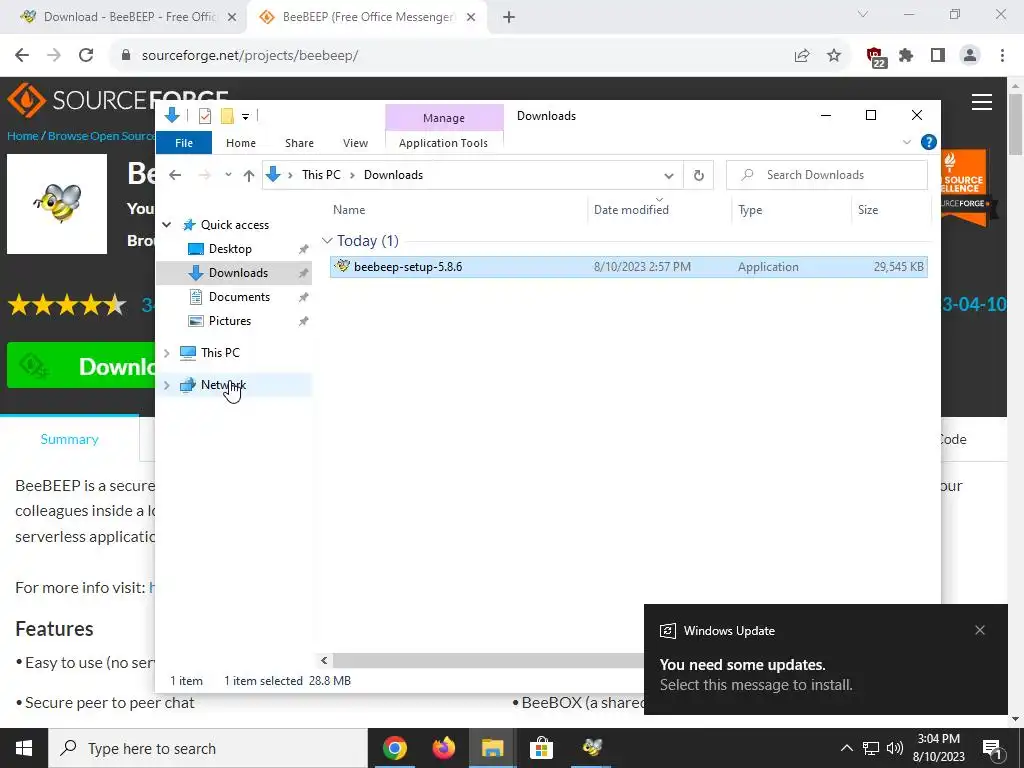Click the horizontal scrollbar left arrow
The width and height of the screenshot is (1024, 768).
point(324,661)
